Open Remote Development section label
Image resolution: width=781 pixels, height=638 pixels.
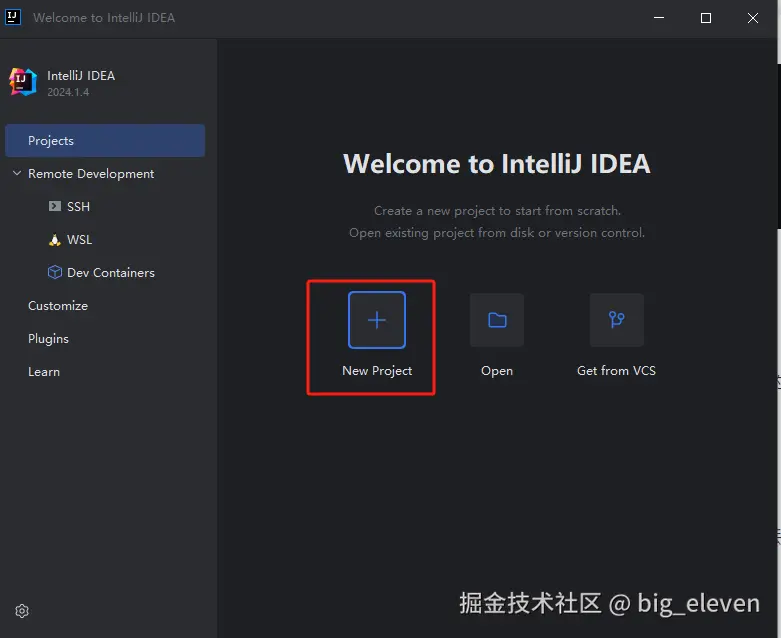(x=91, y=173)
